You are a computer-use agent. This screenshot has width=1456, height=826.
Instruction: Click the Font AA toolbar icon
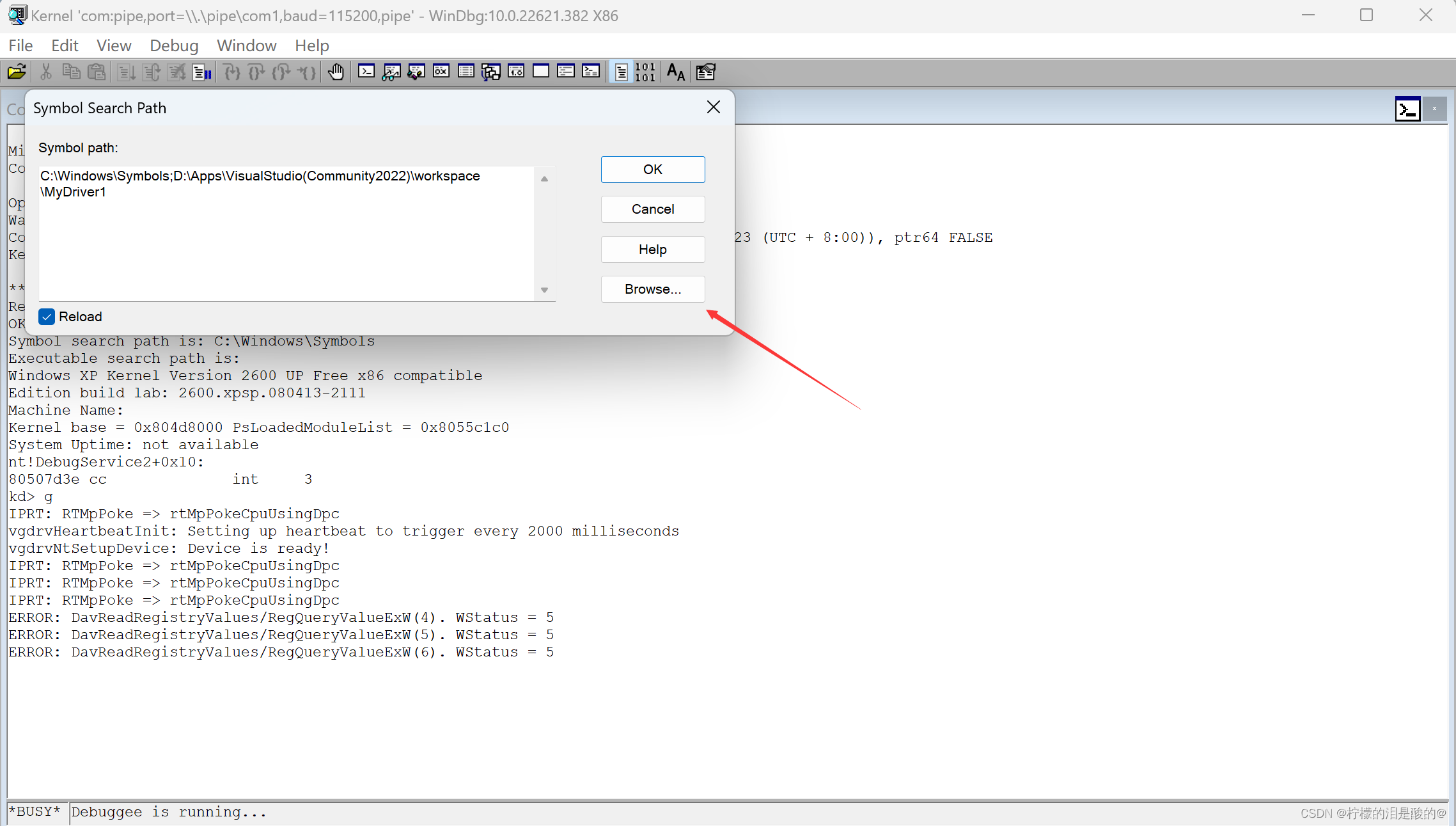[676, 72]
